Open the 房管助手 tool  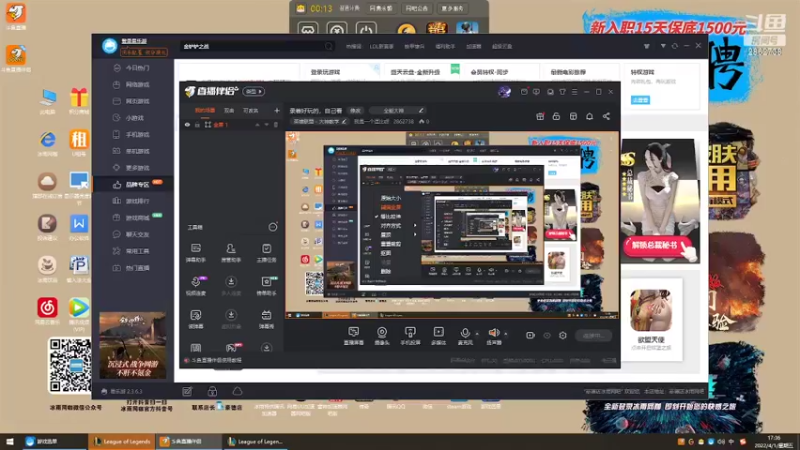[x=231, y=253]
